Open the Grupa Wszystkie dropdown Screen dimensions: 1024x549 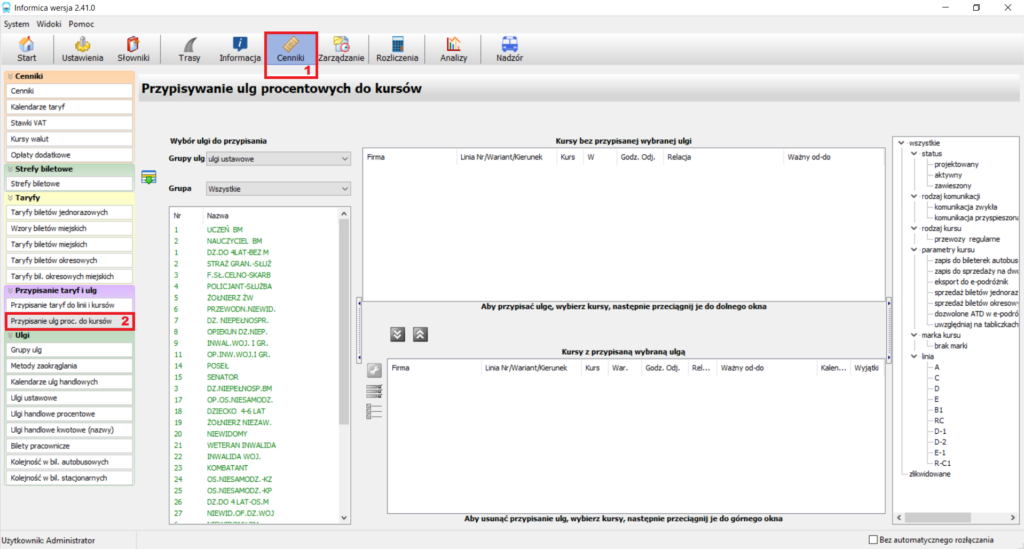point(278,189)
